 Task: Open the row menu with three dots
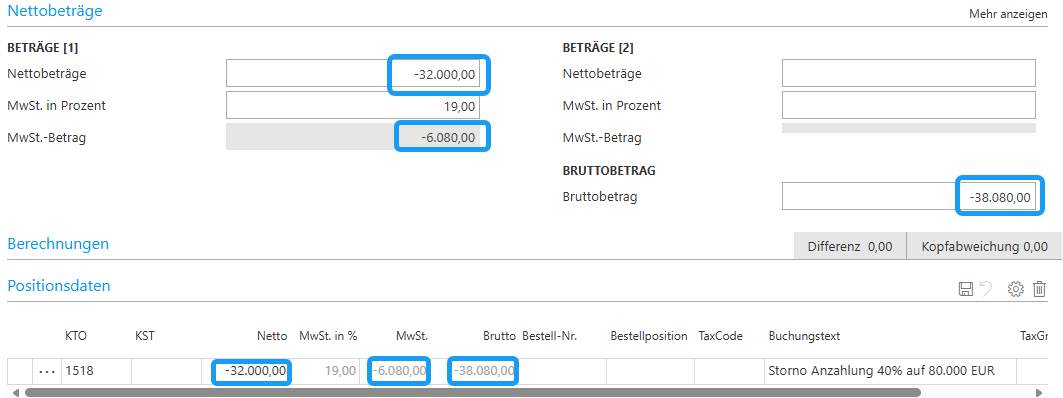pos(47,372)
